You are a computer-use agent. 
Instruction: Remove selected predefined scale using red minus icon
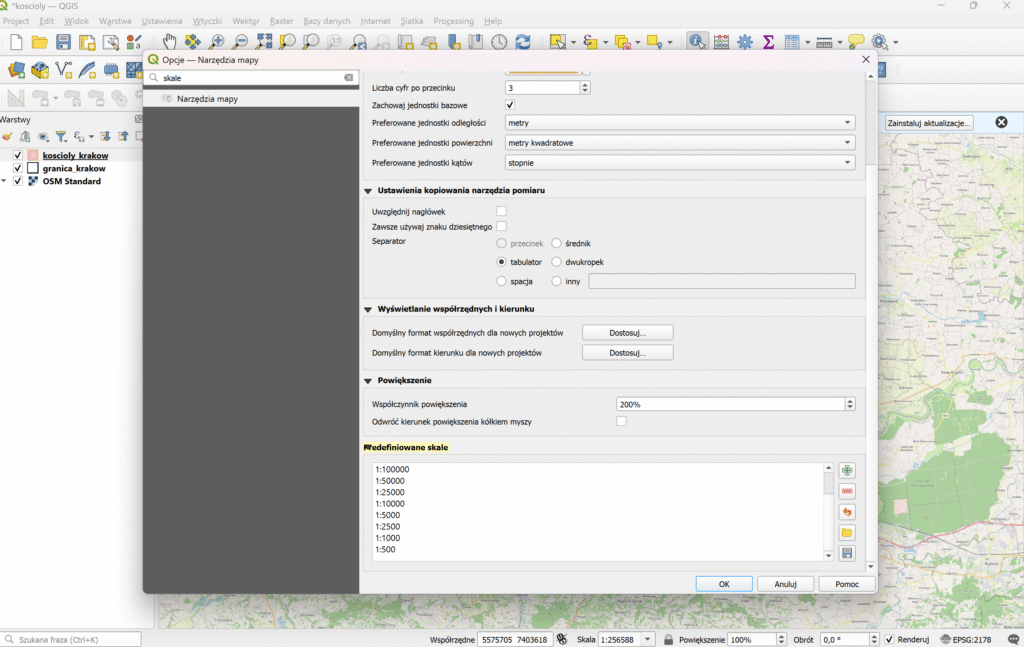tap(847, 491)
